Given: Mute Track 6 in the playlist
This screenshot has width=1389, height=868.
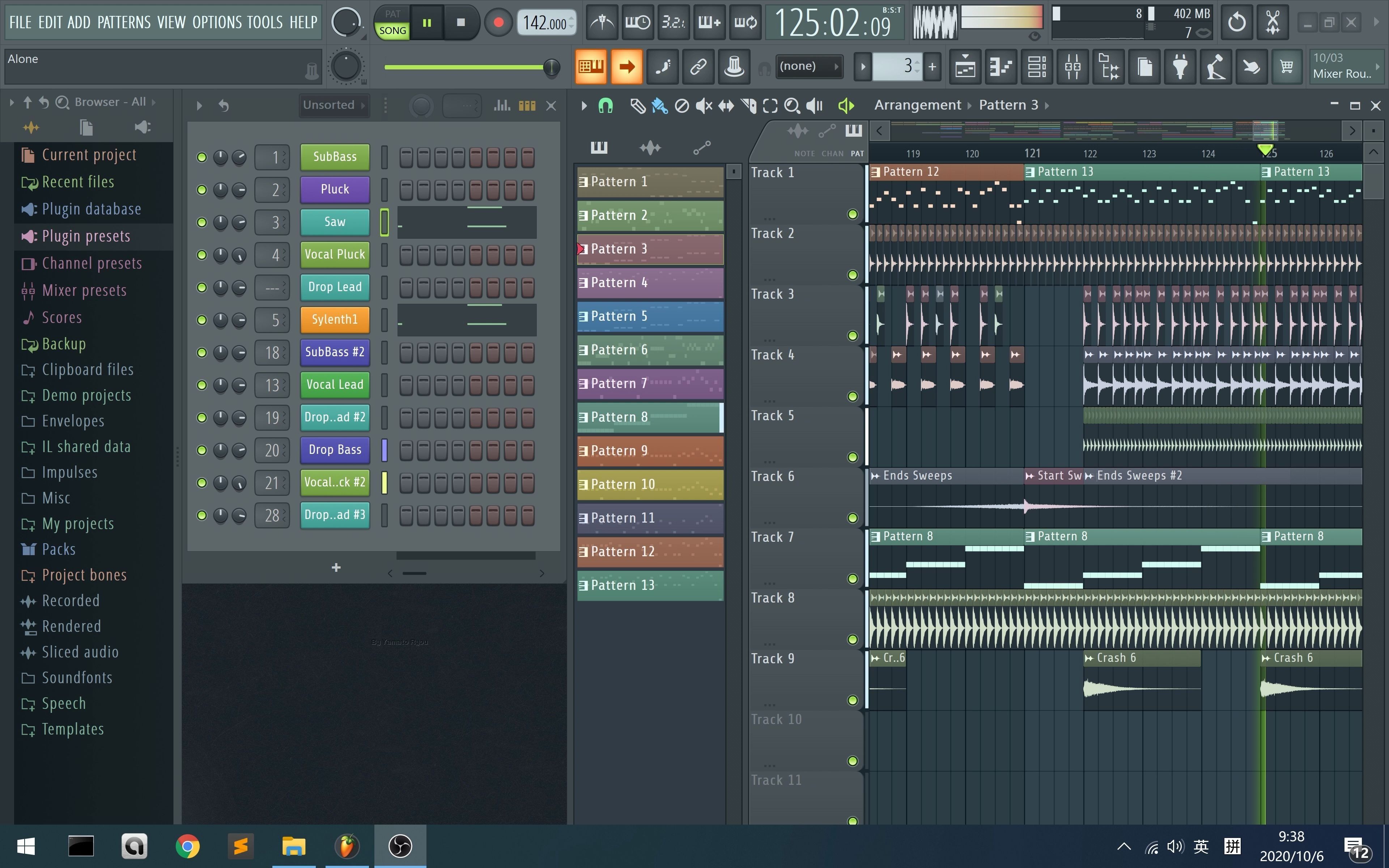Looking at the screenshot, I should pyautogui.click(x=853, y=518).
